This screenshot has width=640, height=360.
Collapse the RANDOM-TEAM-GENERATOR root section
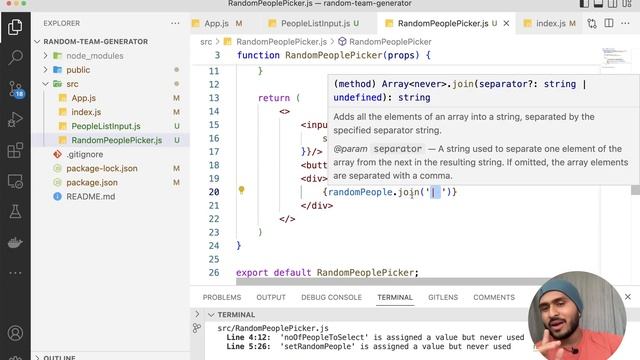pyautogui.click(x=38, y=42)
